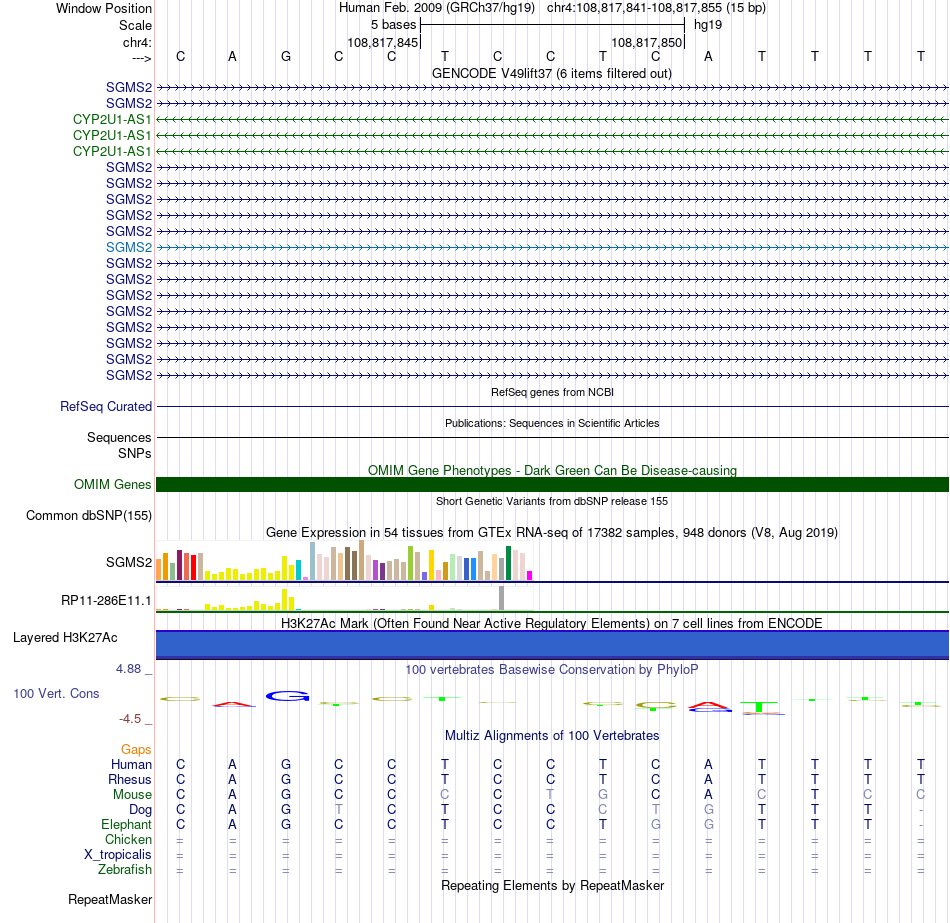Select the Scale label in the ruler

135,25
